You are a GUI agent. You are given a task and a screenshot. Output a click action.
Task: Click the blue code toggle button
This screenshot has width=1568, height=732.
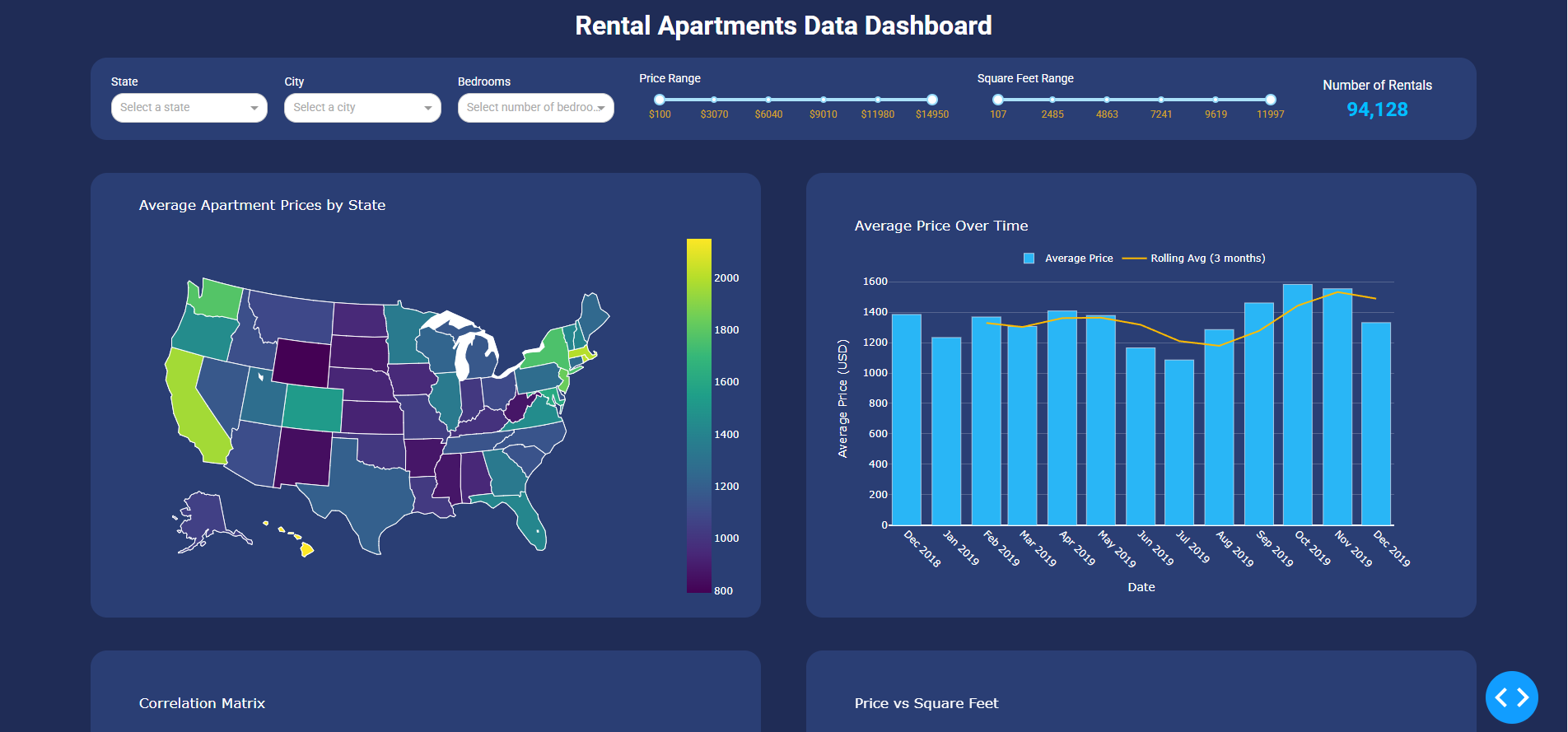click(1511, 697)
